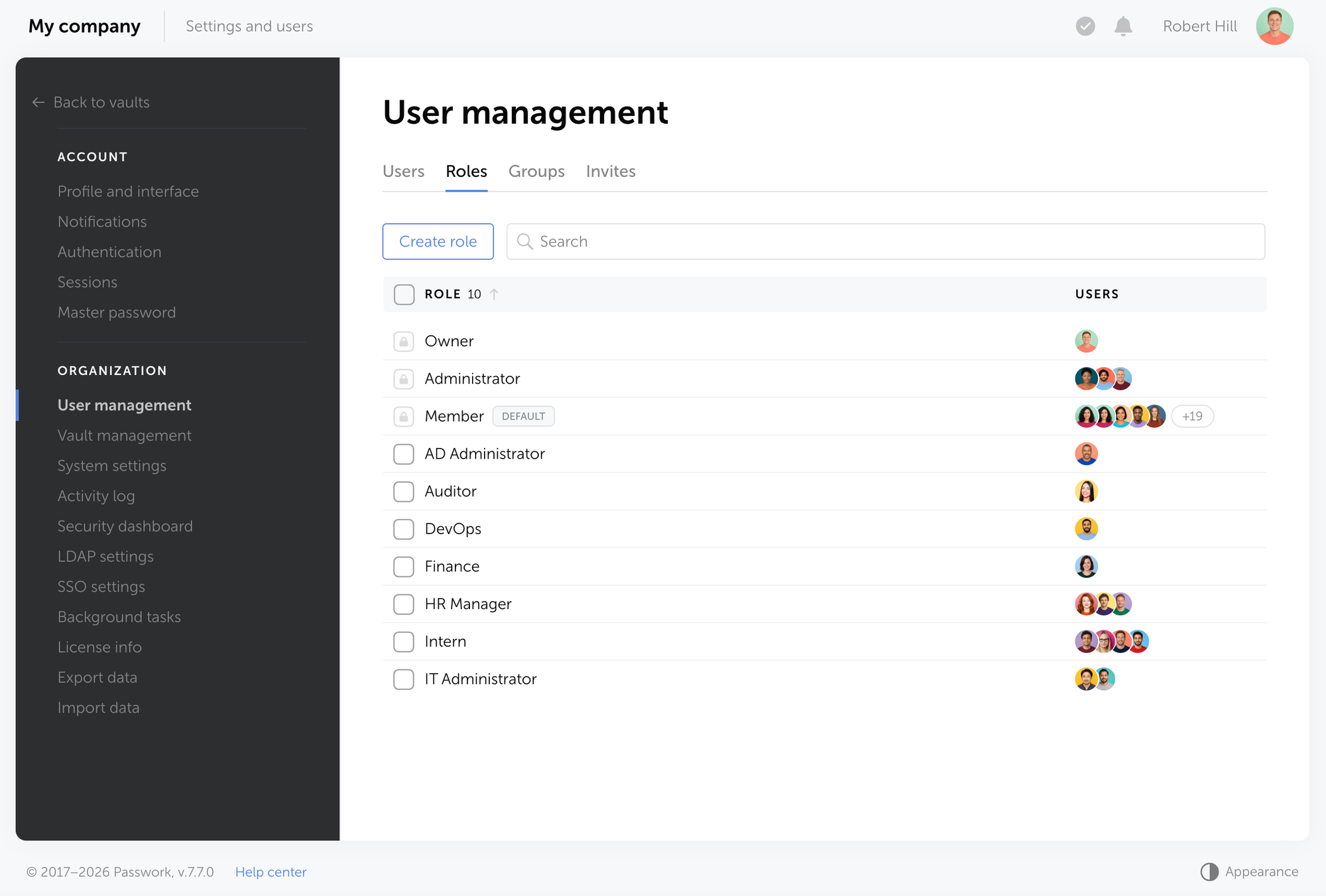Click the Robert Hill user name
The height and width of the screenshot is (896, 1326).
pyautogui.click(x=1200, y=27)
